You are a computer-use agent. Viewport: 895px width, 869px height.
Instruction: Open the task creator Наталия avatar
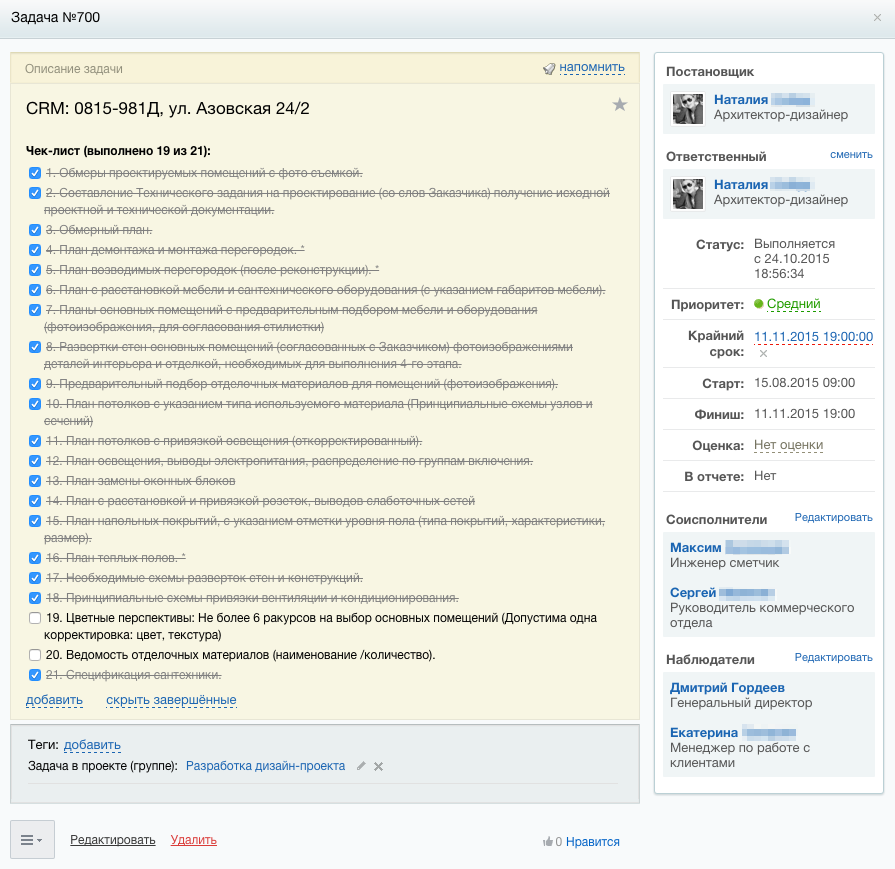(x=687, y=108)
